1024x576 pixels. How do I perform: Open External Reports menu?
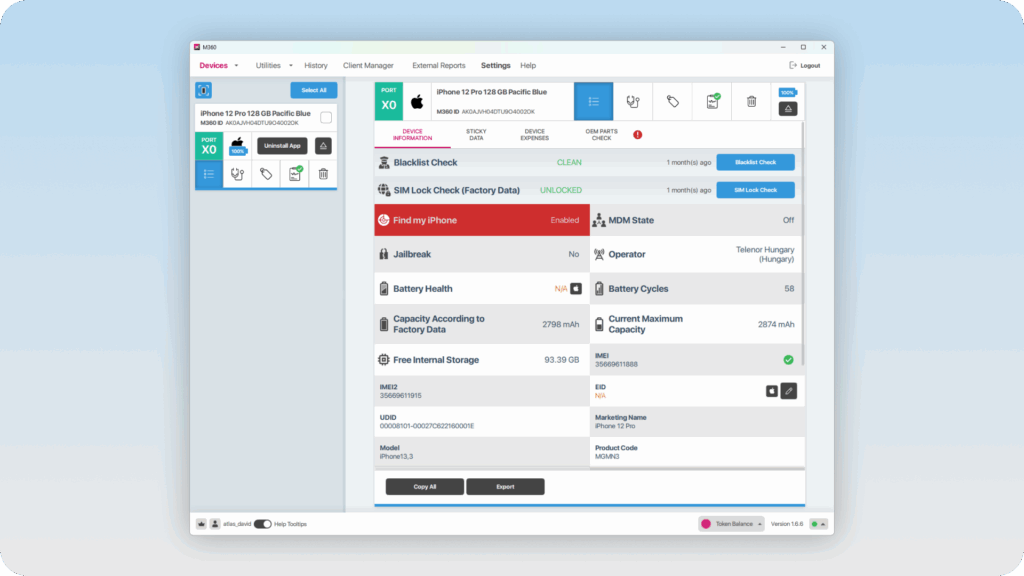(x=439, y=65)
